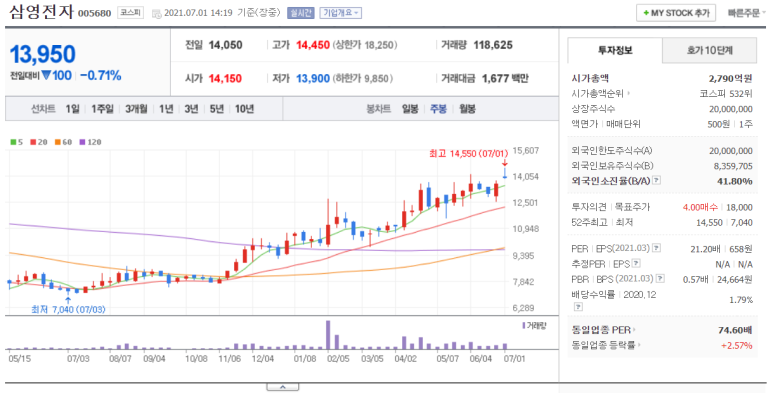Viewport: 773px width, 393px height.
Task: Click the current price 13,950
Action: pyautogui.click(x=43, y=54)
